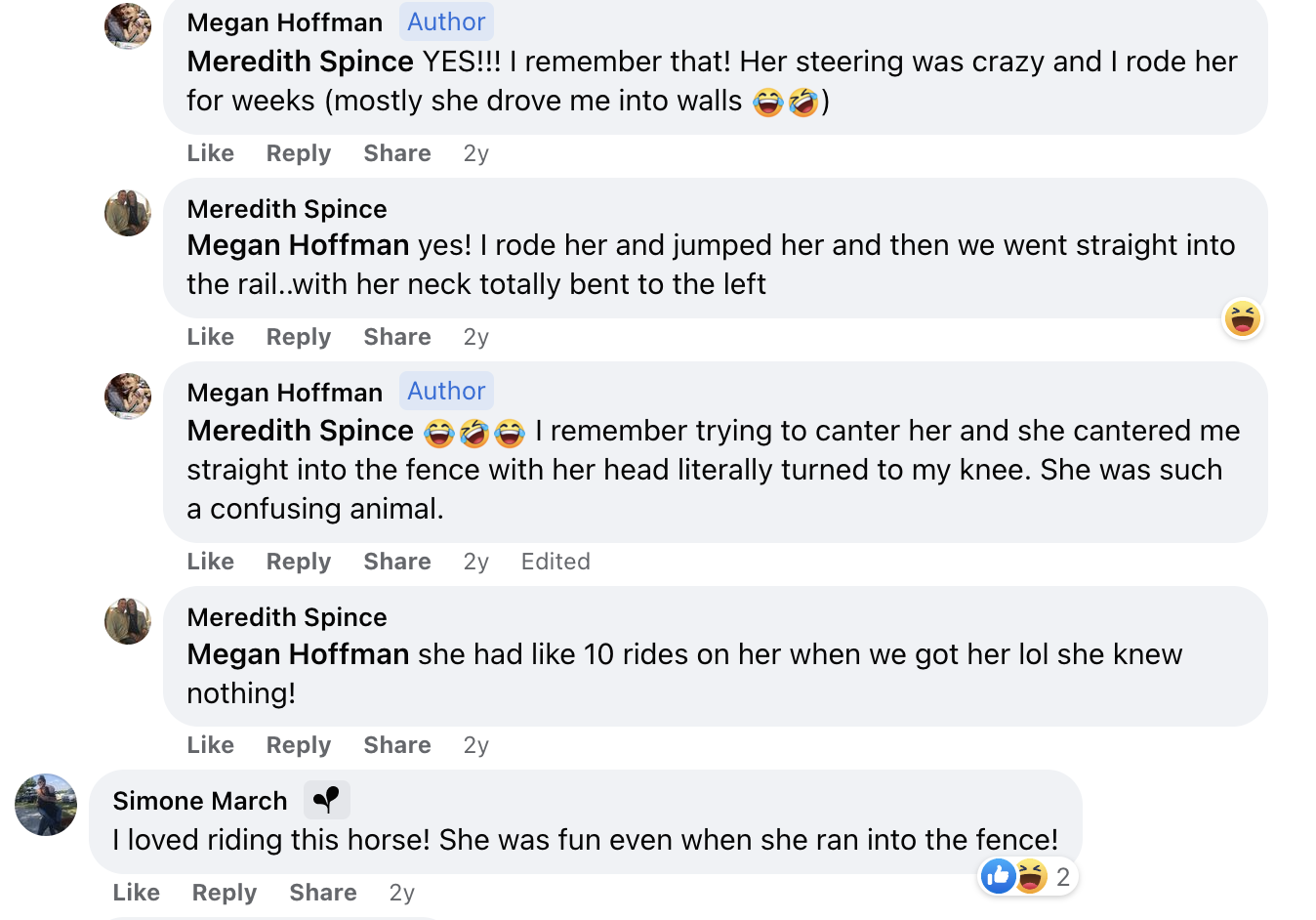Share Simone March's comment
This screenshot has height=920, width=1316.
323,893
